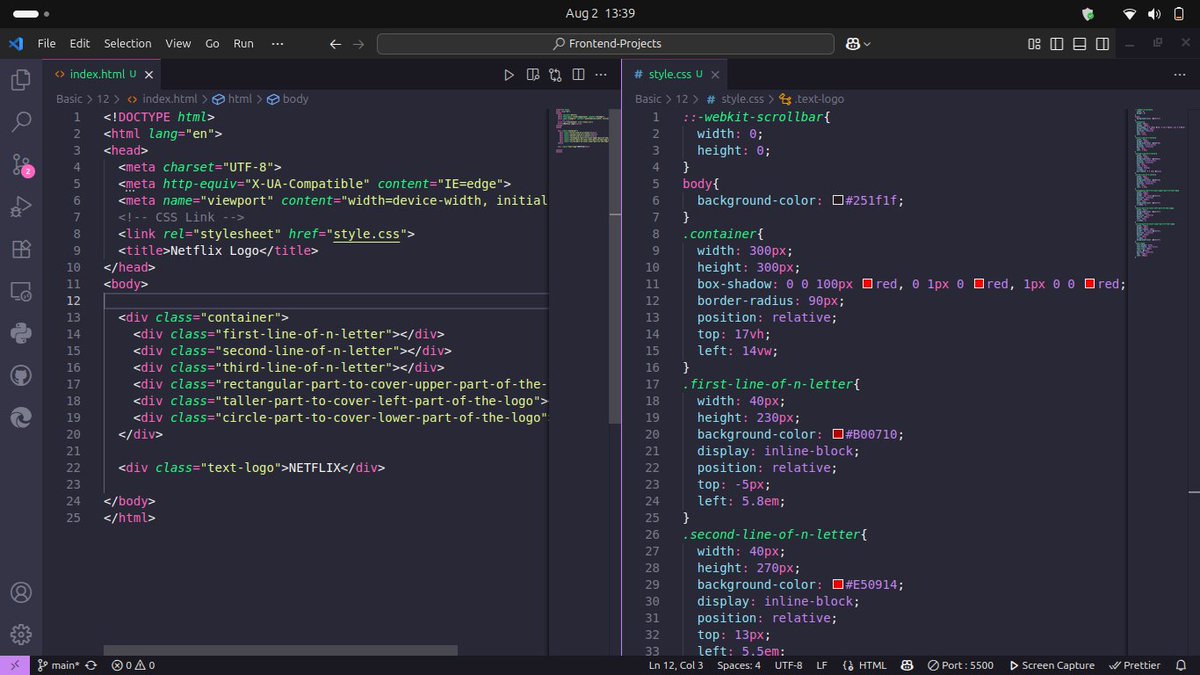Image resolution: width=1200 pixels, height=675 pixels.
Task: Open the 12 breadcrumb in style.css editor
Action: click(x=682, y=99)
